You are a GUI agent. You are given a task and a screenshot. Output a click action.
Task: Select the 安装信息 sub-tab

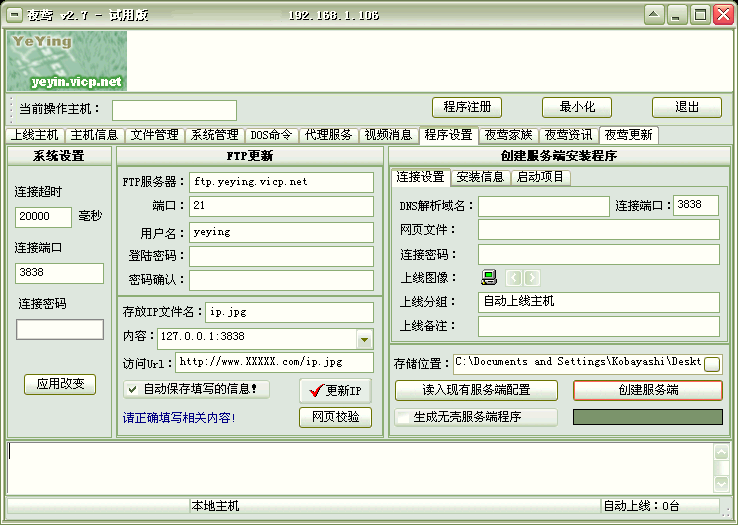480,177
